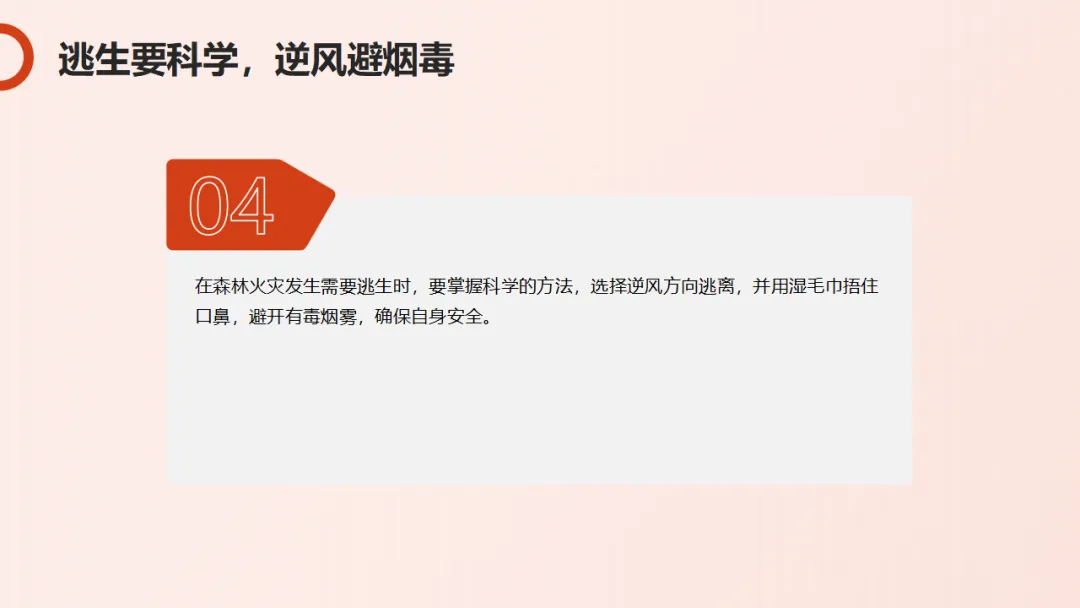Select the gray content box empty area
This screenshot has width=1080, height=608.
click(539, 406)
